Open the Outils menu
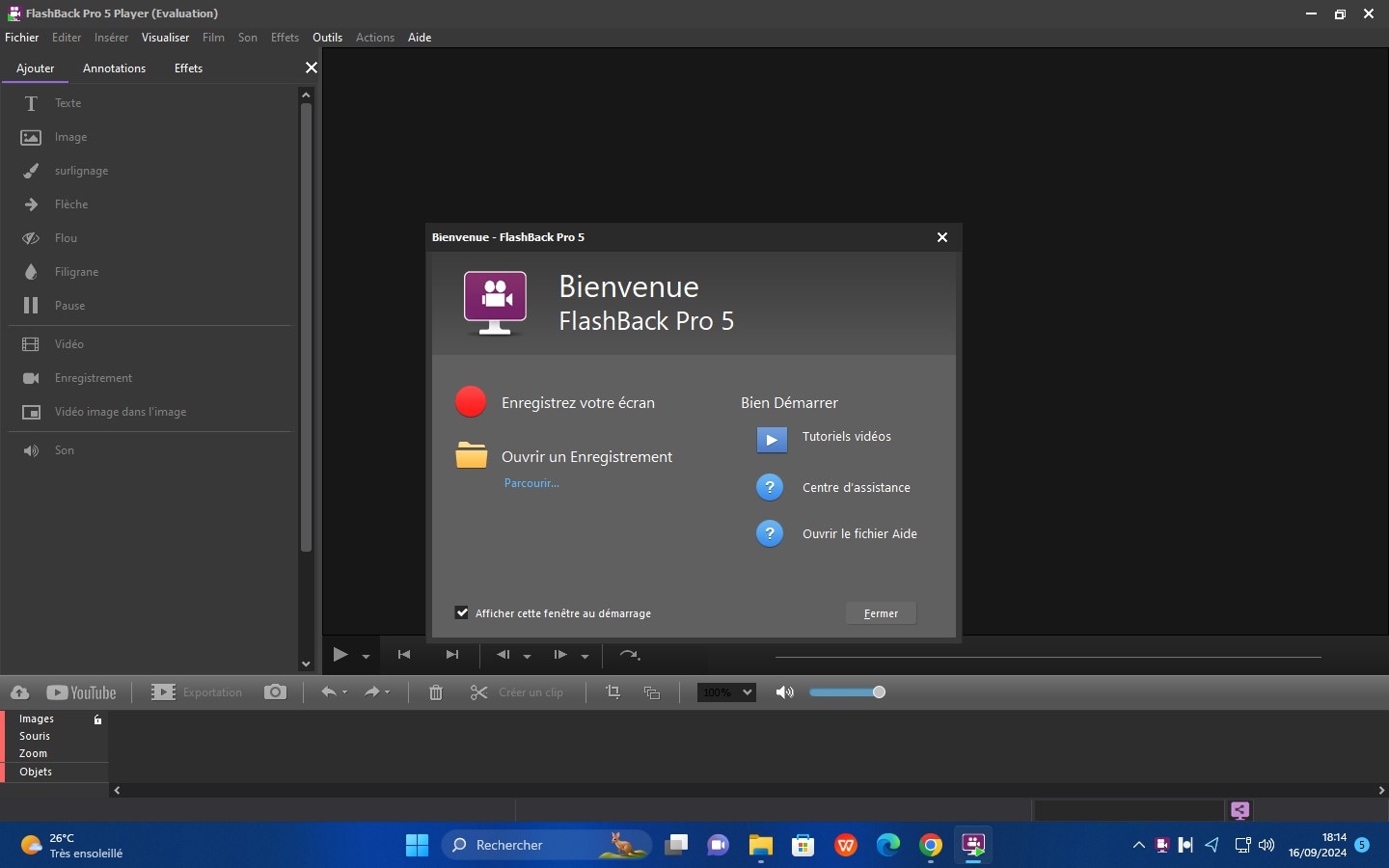 click(327, 38)
